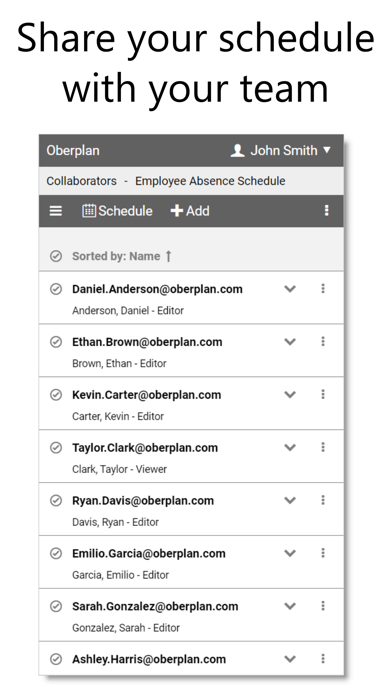Click Sarah.Gonzalez@oberplan.com email

click(155, 606)
